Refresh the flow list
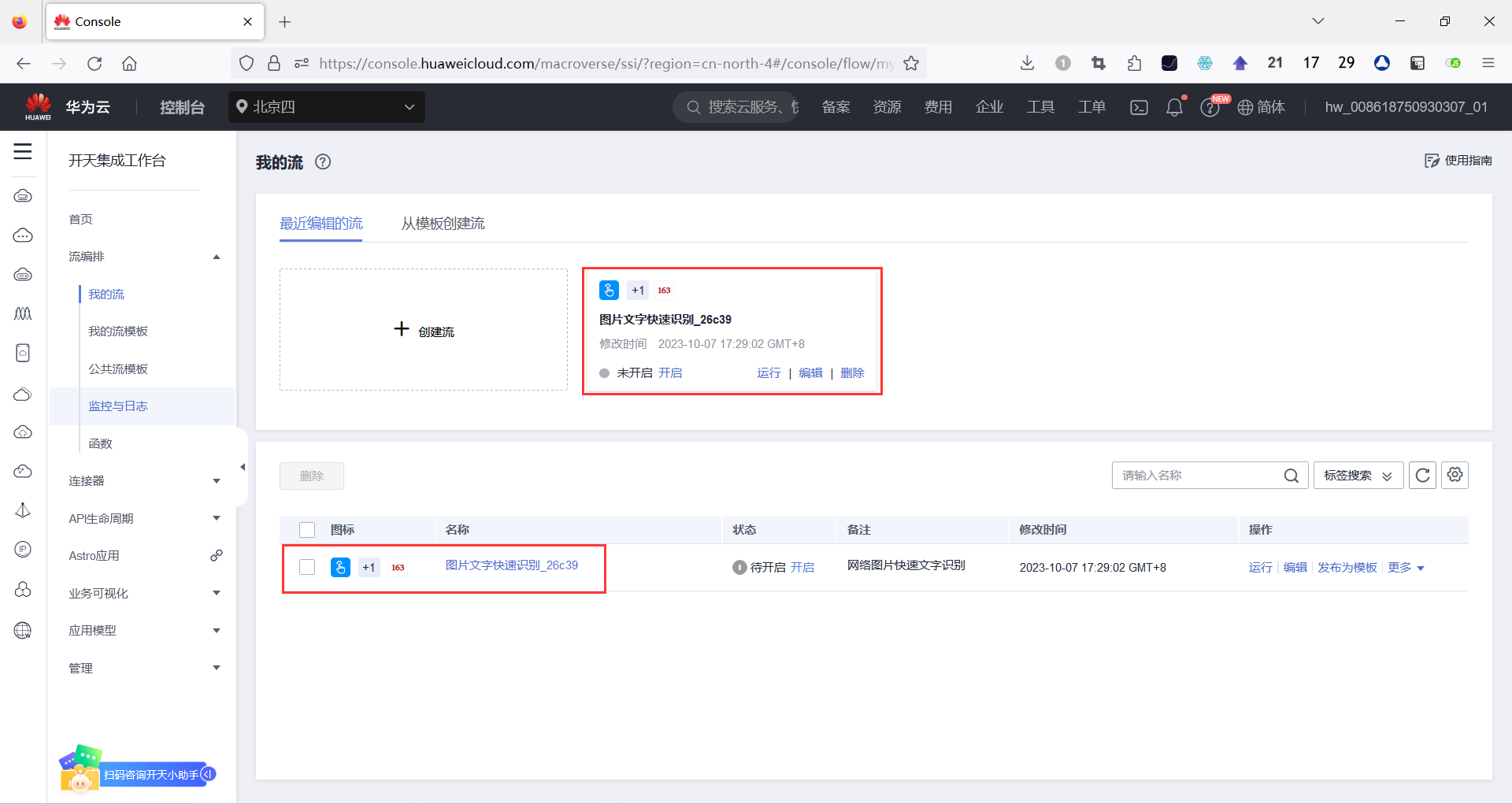Image resolution: width=1512 pixels, height=804 pixels. [1422, 476]
